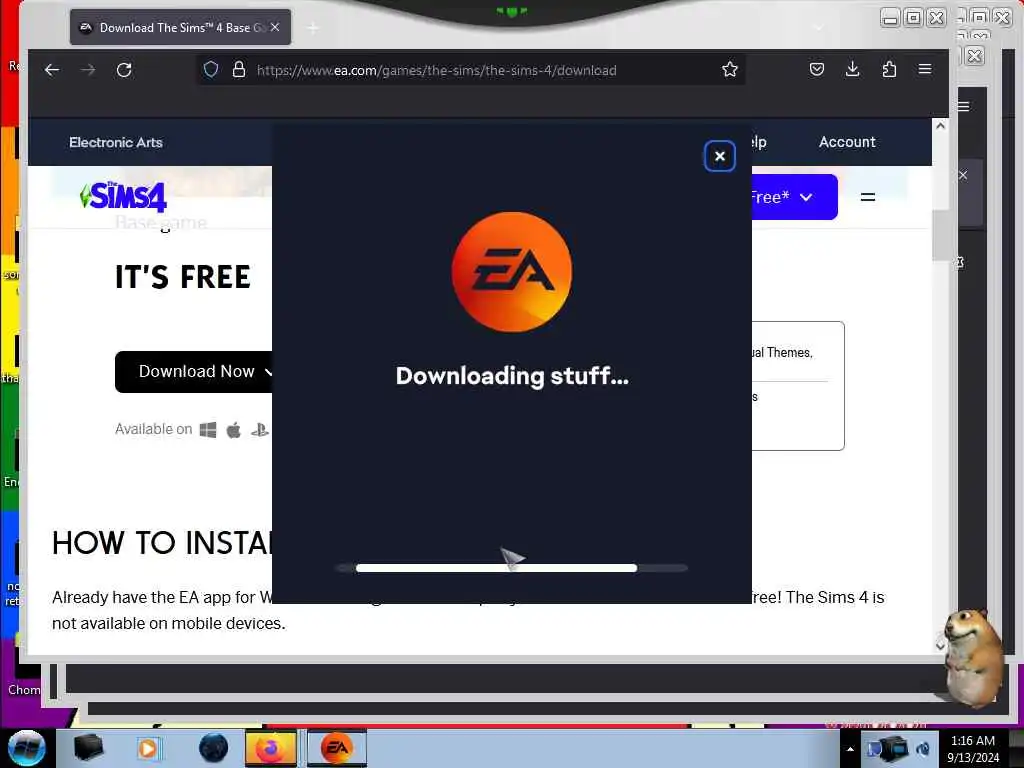Click the address bar URL

(x=436, y=70)
